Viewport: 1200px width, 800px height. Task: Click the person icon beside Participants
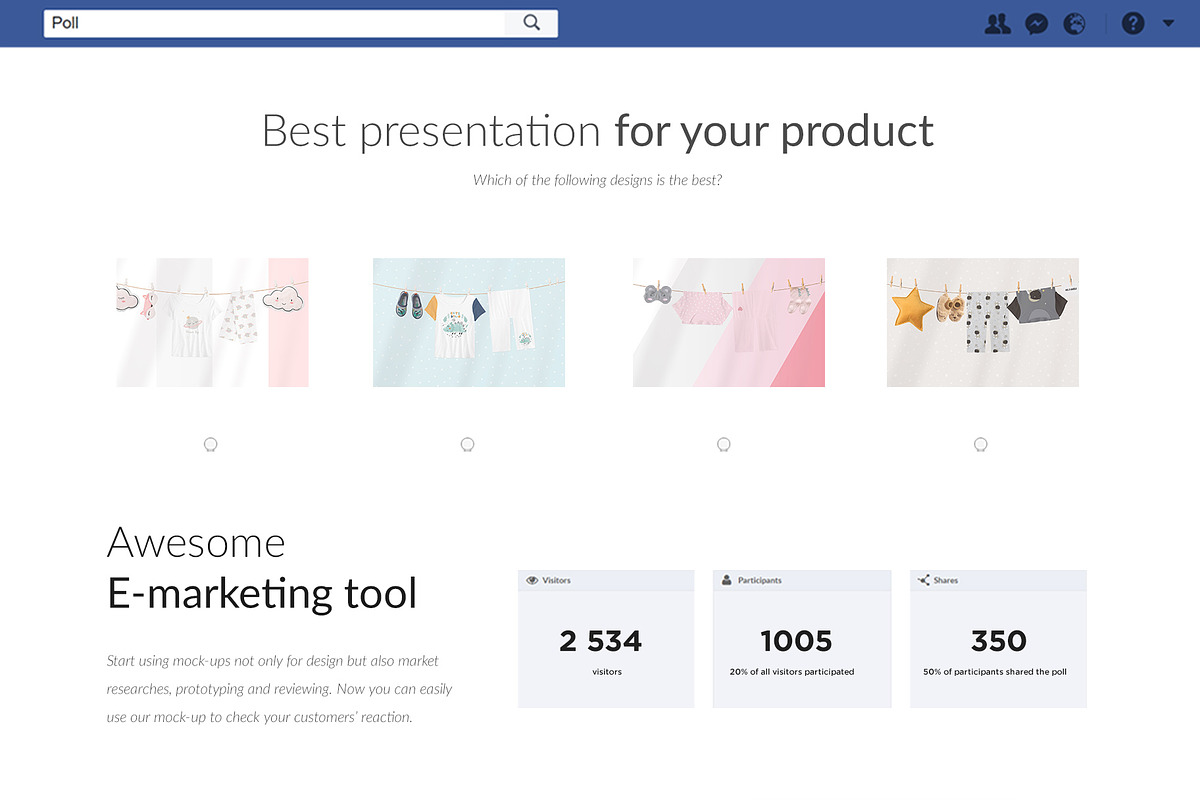(x=727, y=580)
